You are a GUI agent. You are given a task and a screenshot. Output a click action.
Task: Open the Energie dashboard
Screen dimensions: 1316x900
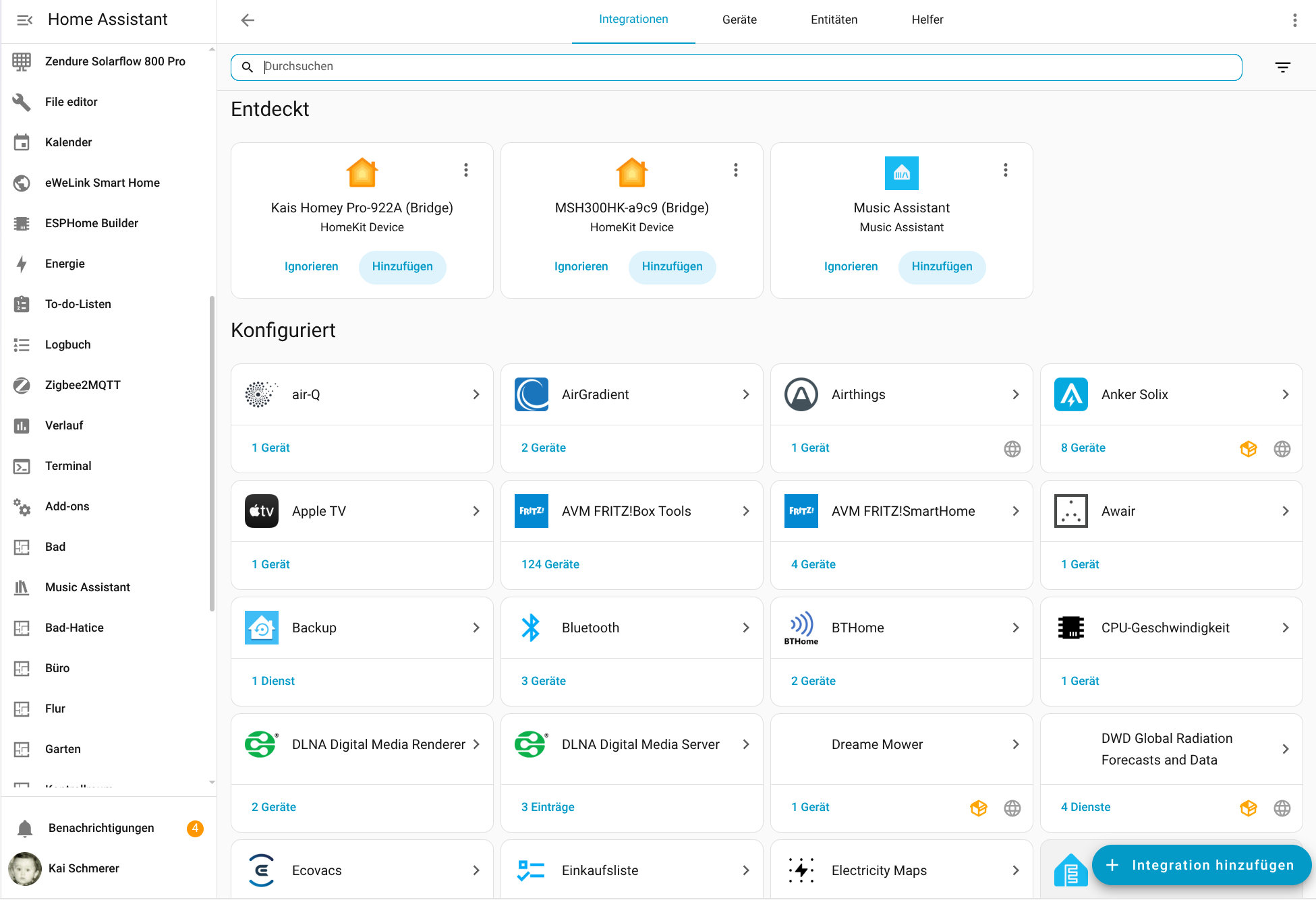(x=108, y=264)
